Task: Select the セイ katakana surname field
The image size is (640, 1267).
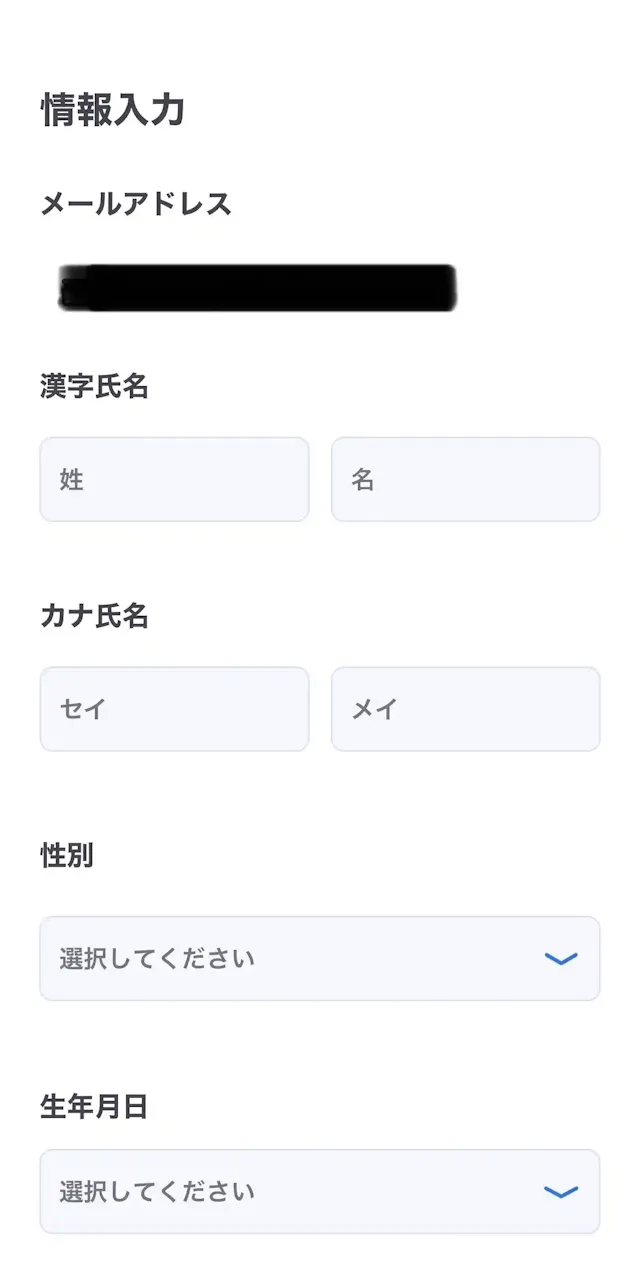Action: (174, 709)
